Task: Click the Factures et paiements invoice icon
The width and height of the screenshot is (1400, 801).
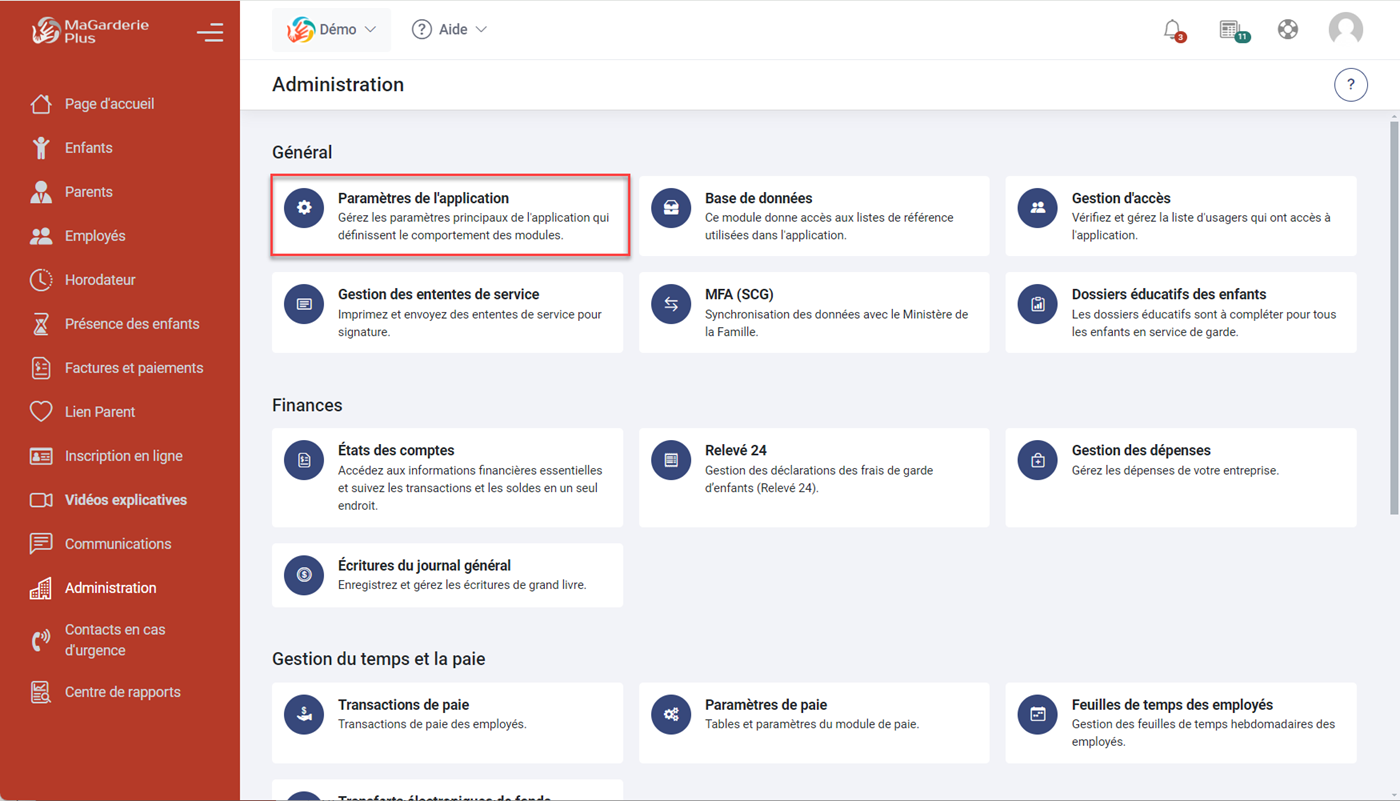Action: (x=41, y=368)
